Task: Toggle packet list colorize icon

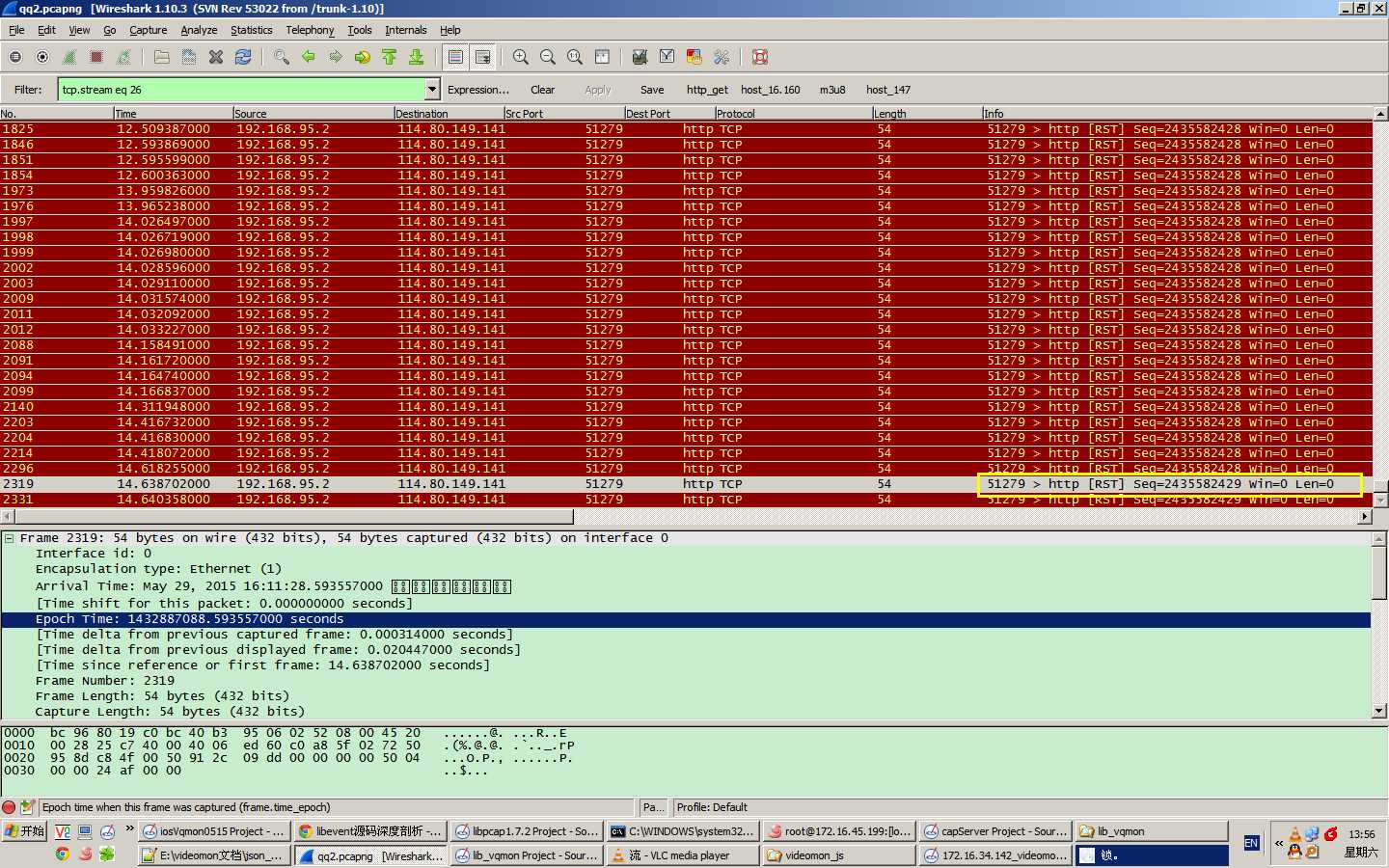Action: [x=456, y=57]
